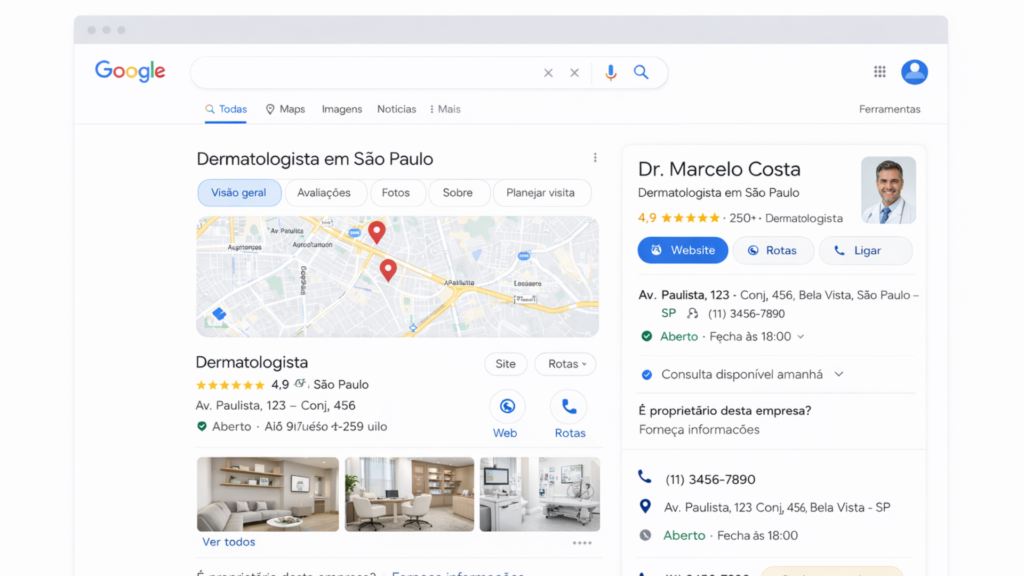Switch to the Imagens tab
Viewport: 1024px width, 576px height.
[342, 109]
